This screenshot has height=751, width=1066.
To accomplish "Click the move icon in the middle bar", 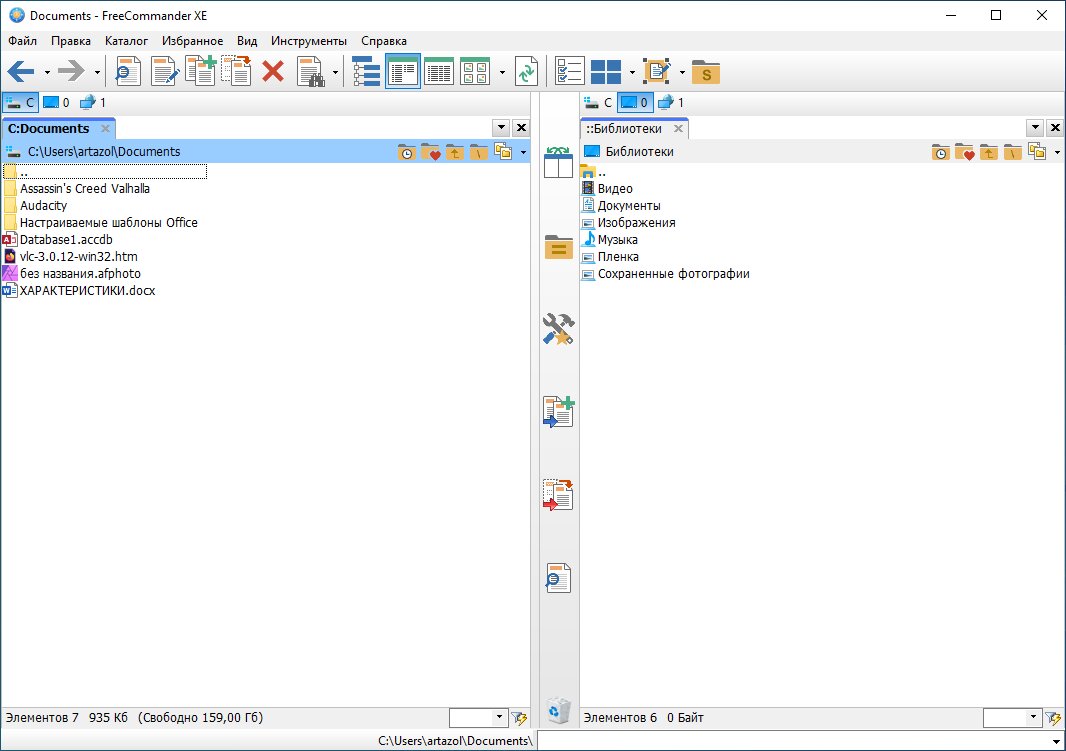I will [x=558, y=495].
